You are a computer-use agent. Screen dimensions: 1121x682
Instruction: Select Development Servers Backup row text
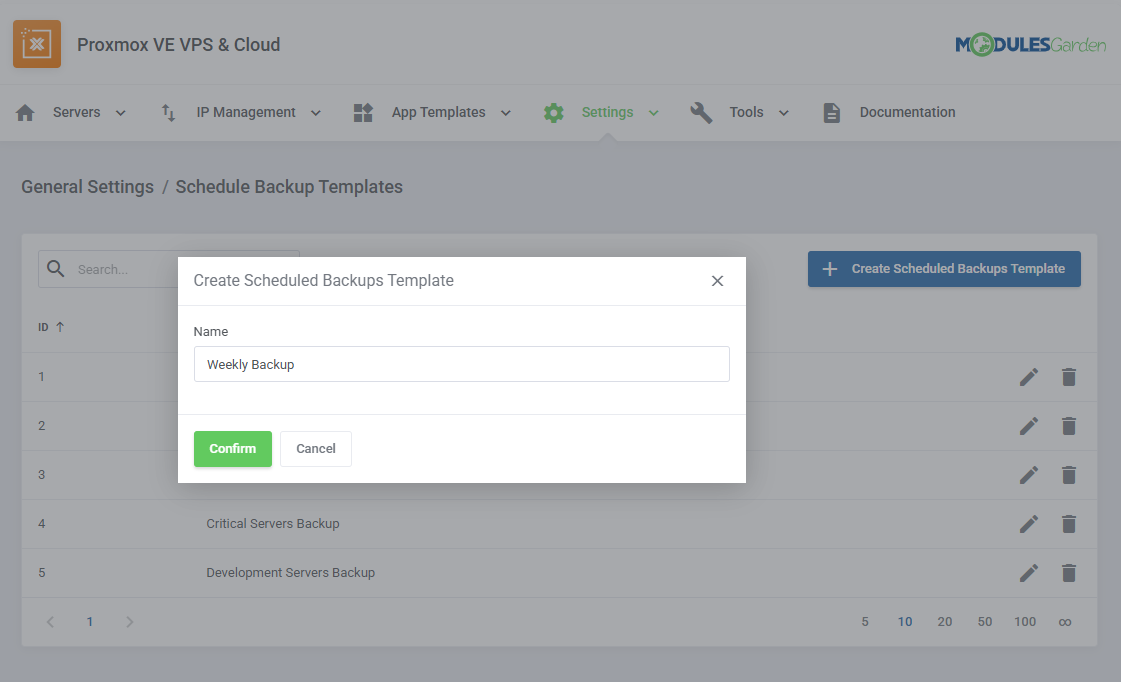click(290, 573)
